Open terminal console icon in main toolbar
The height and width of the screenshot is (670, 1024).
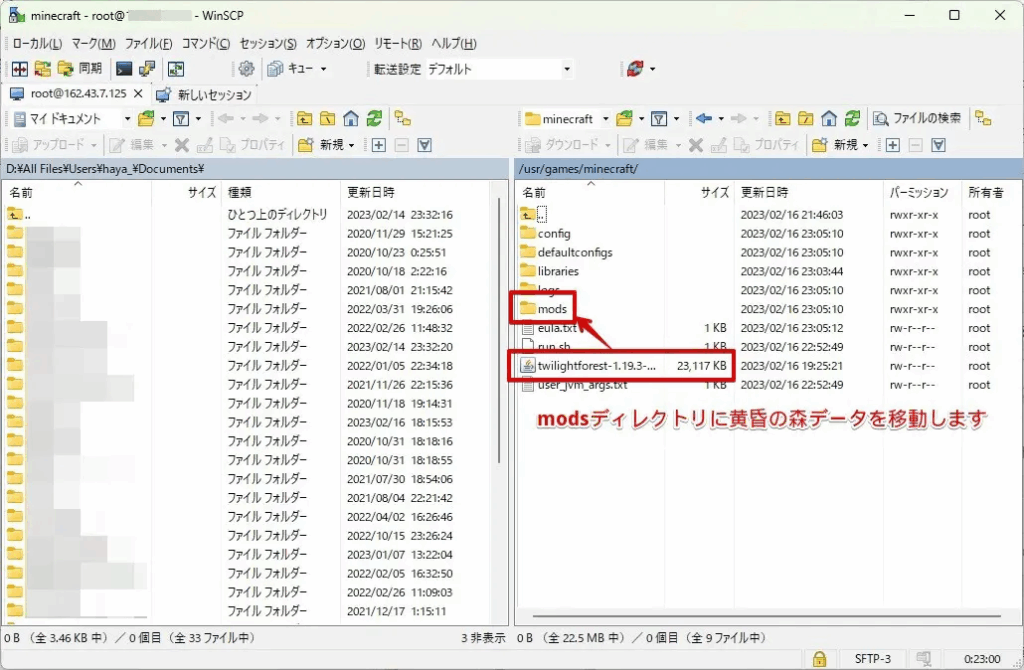(x=124, y=69)
